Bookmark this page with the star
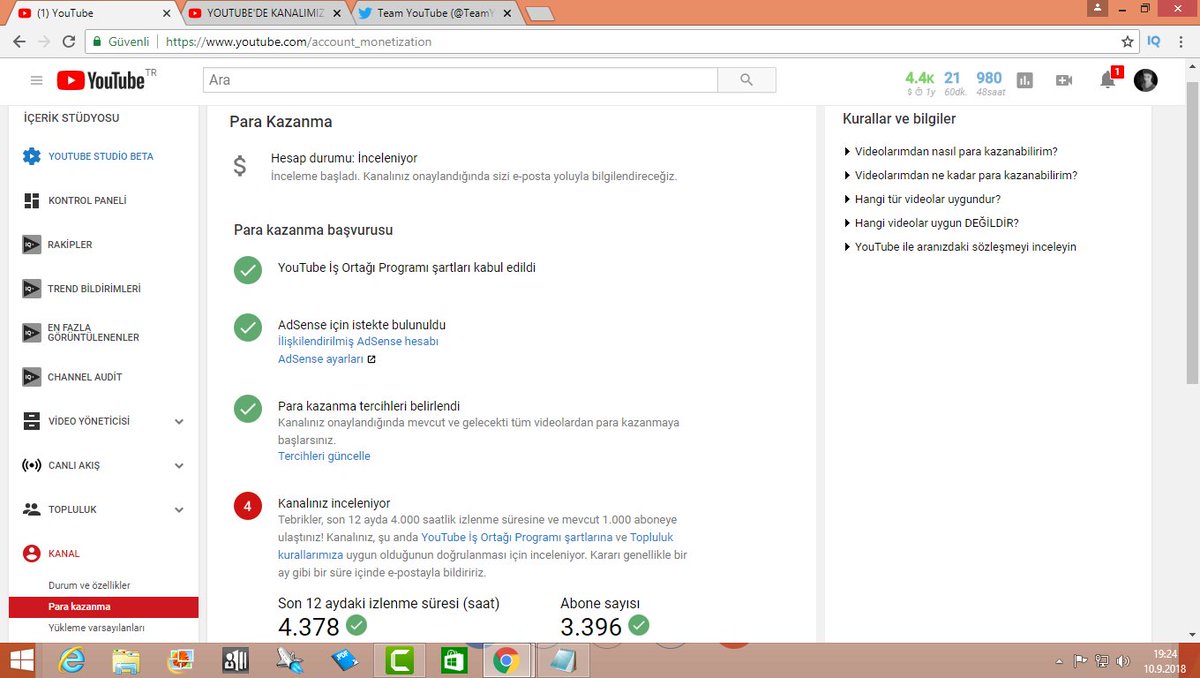 1128,42
